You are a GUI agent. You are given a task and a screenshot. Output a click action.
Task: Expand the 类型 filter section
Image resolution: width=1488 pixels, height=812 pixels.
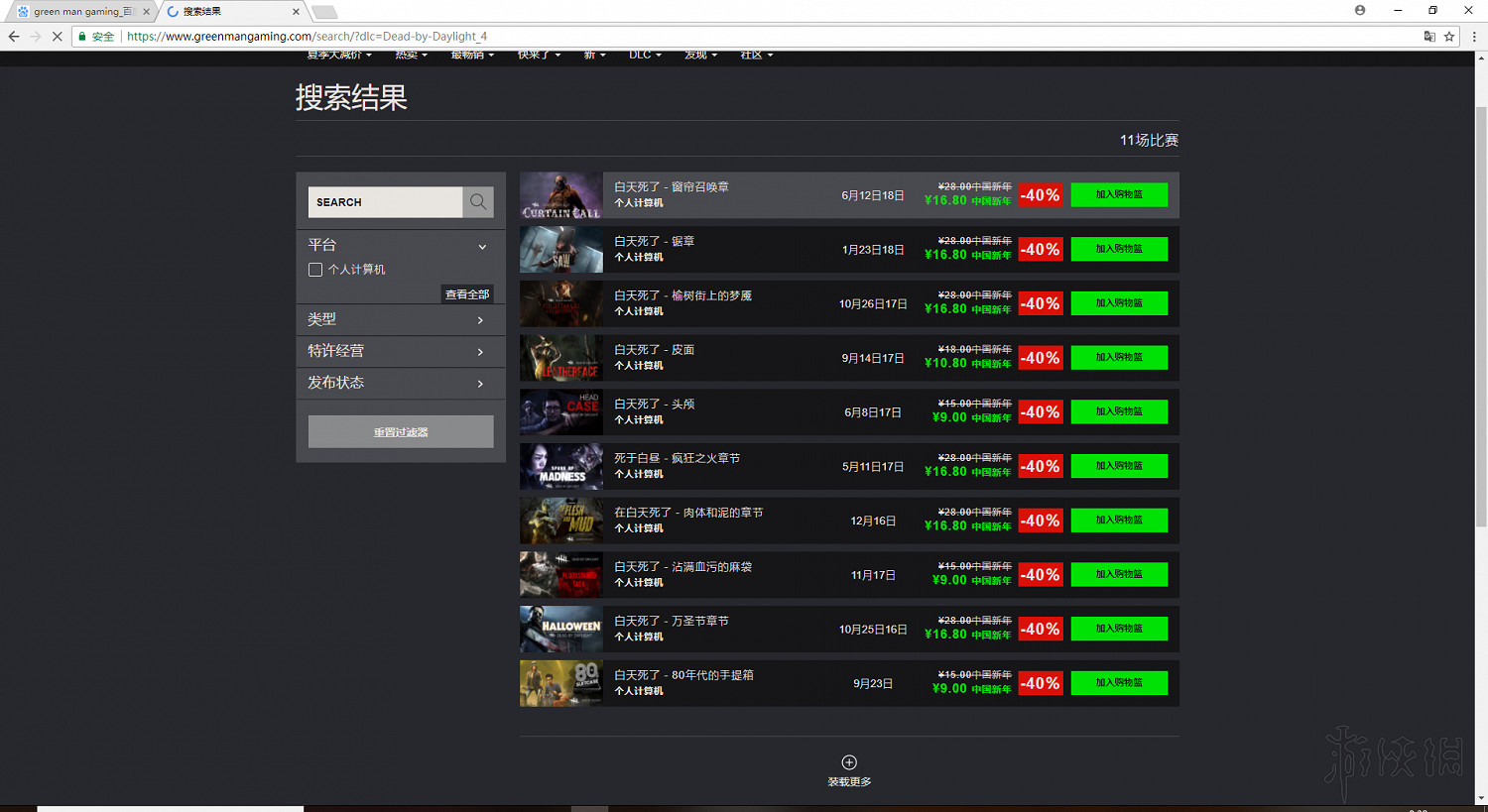[x=480, y=320]
